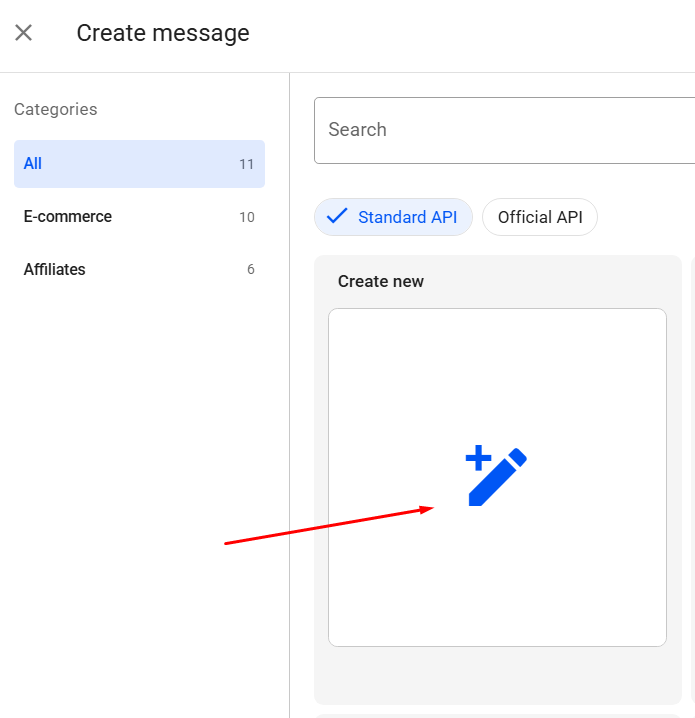Click the plus sign on pencil icon
695x718 pixels.
pos(478,459)
